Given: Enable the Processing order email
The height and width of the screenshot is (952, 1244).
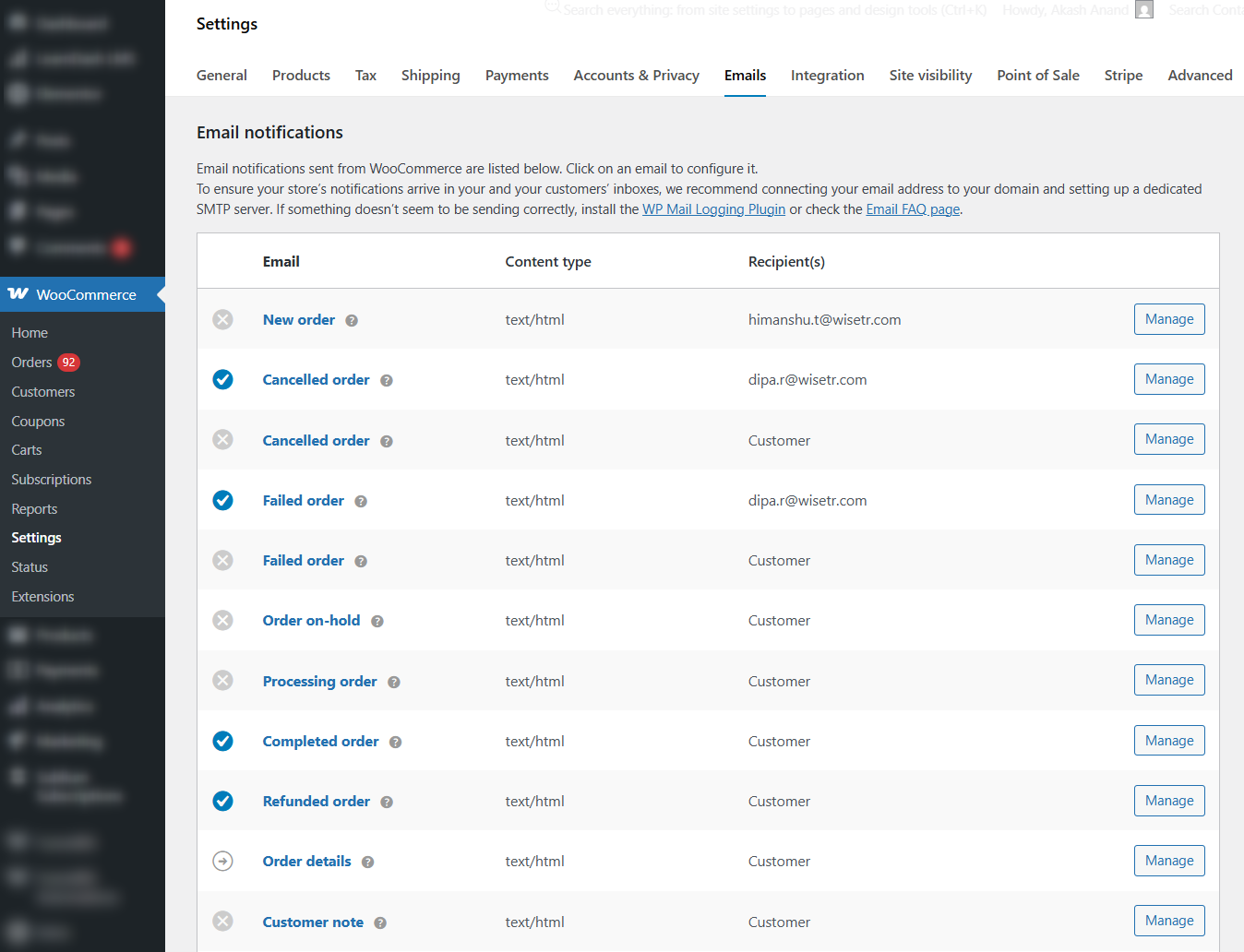Looking at the screenshot, I should [x=222, y=680].
